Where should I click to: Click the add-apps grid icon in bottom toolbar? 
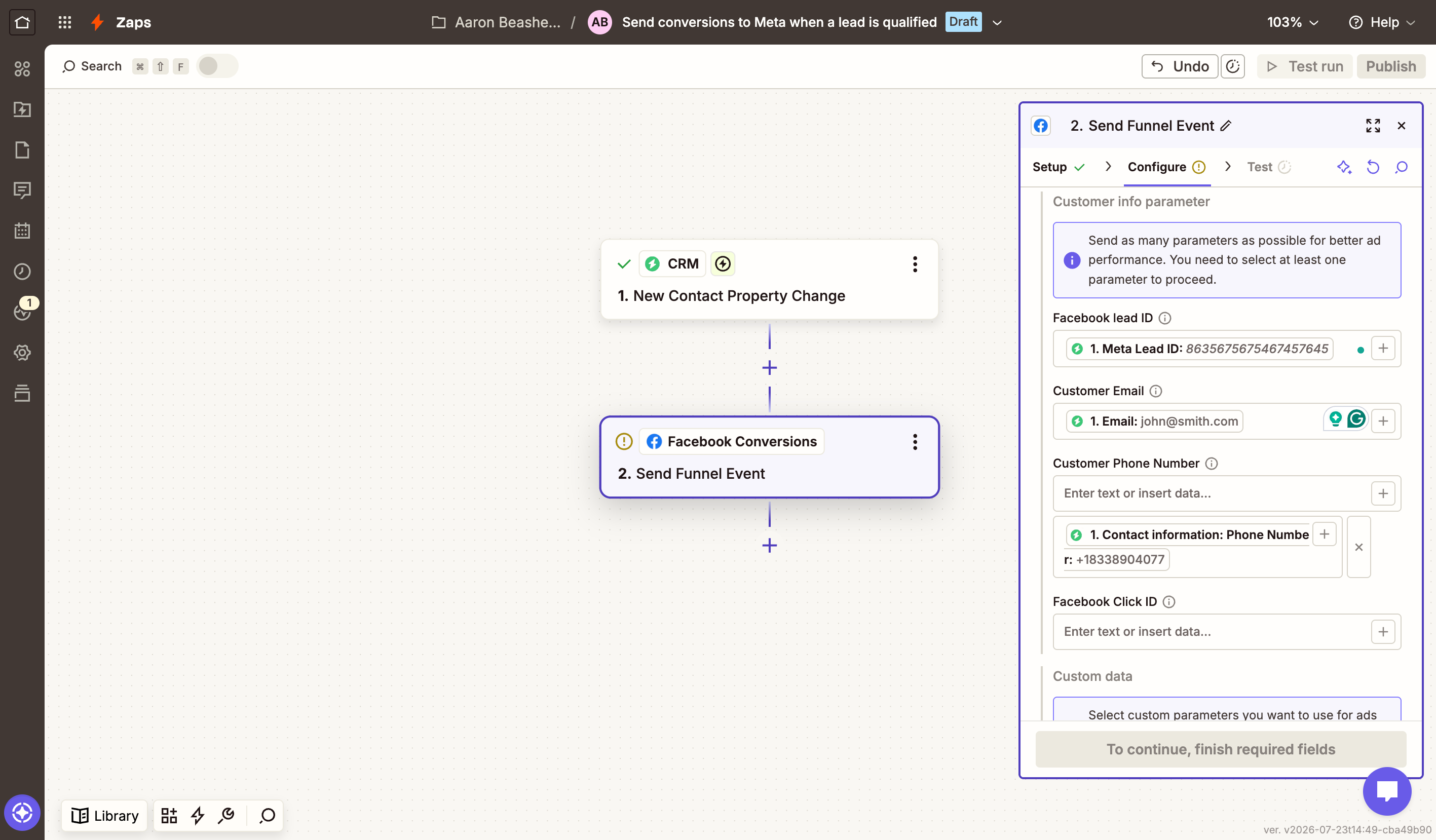[x=169, y=816]
